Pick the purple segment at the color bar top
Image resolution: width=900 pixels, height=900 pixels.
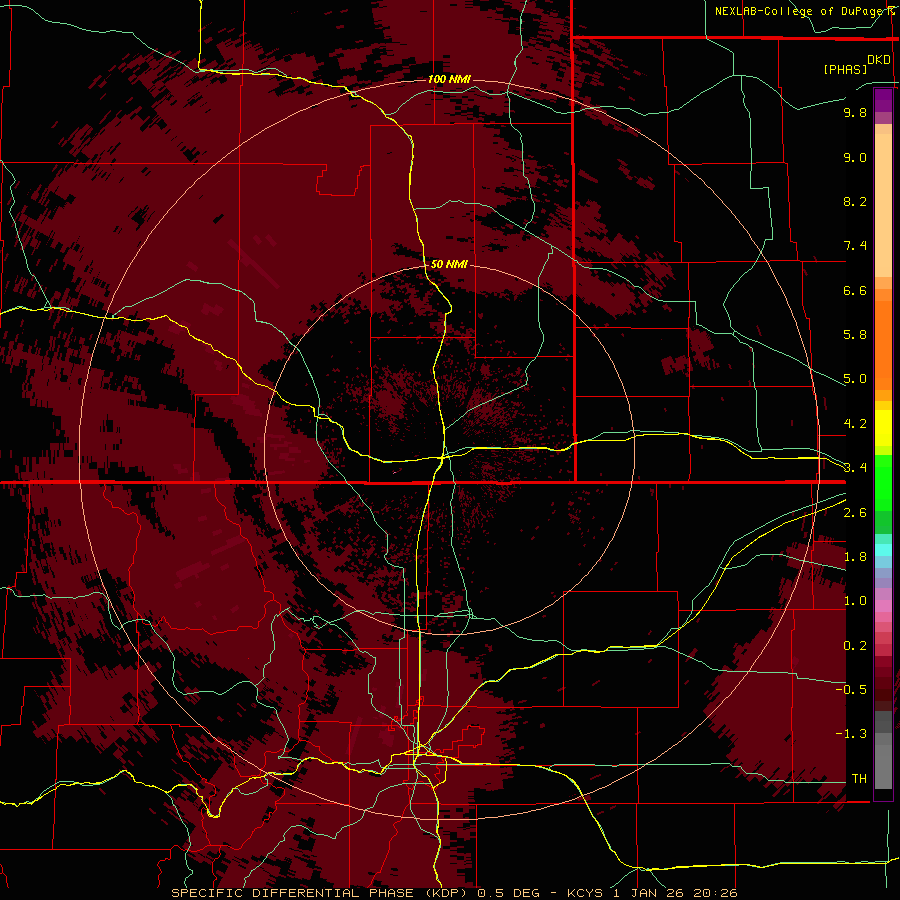click(x=883, y=100)
